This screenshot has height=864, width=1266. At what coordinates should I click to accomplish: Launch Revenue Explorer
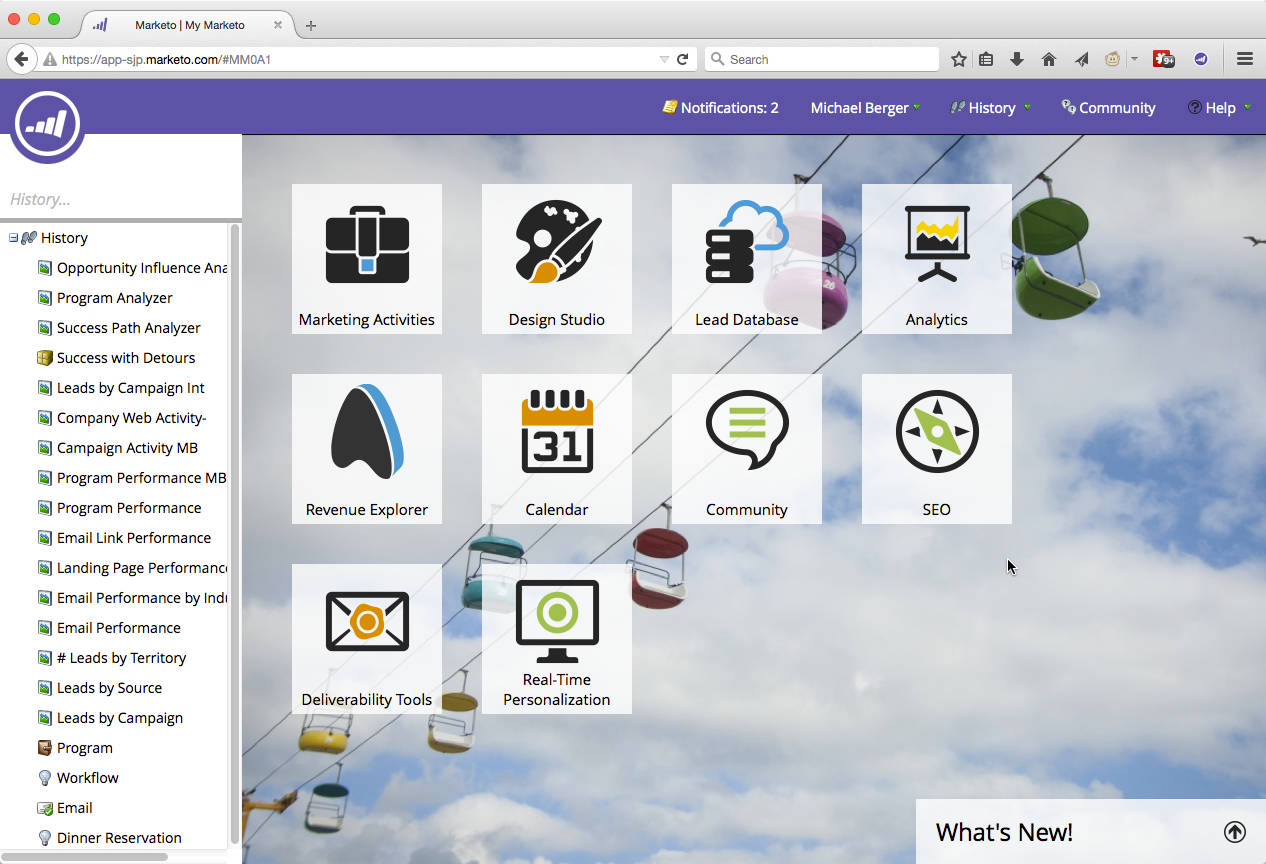pos(366,448)
